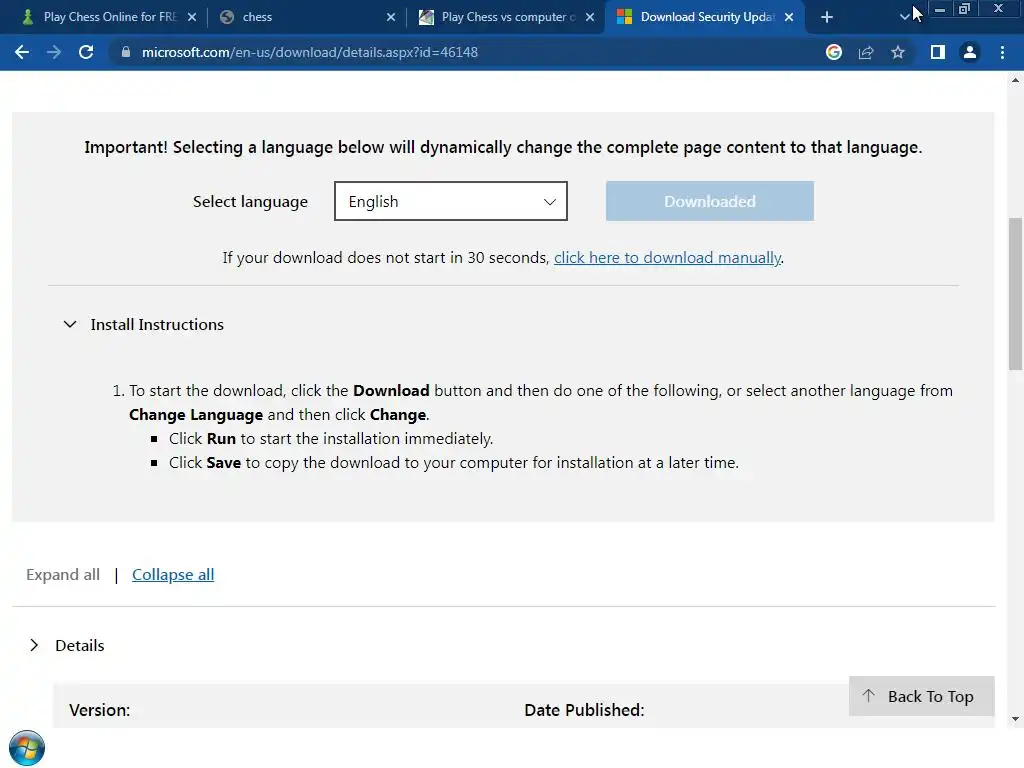The height and width of the screenshot is (768, 1024).
Task: Share this page icon
Action: [x=866, y=52]
